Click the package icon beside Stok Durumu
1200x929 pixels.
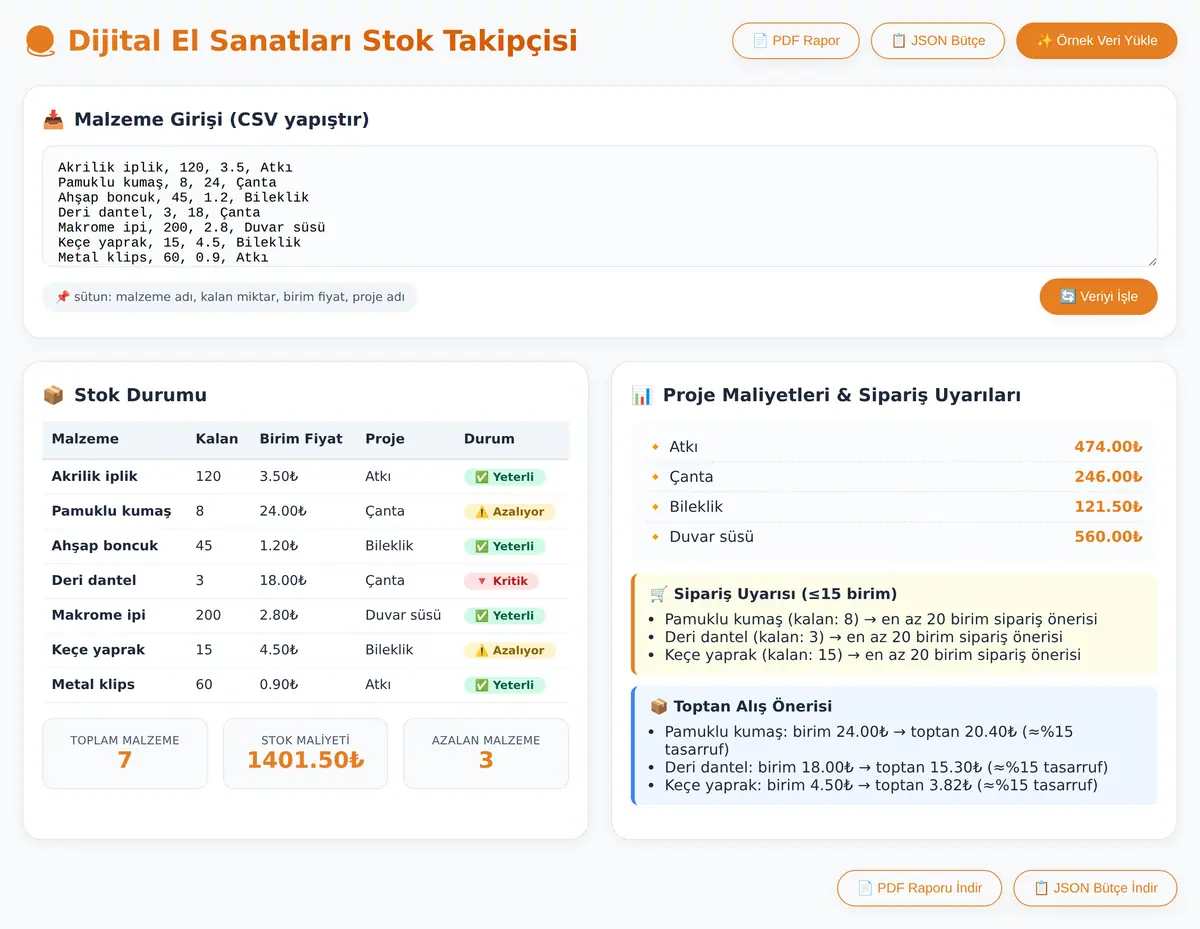click(53, 395)
